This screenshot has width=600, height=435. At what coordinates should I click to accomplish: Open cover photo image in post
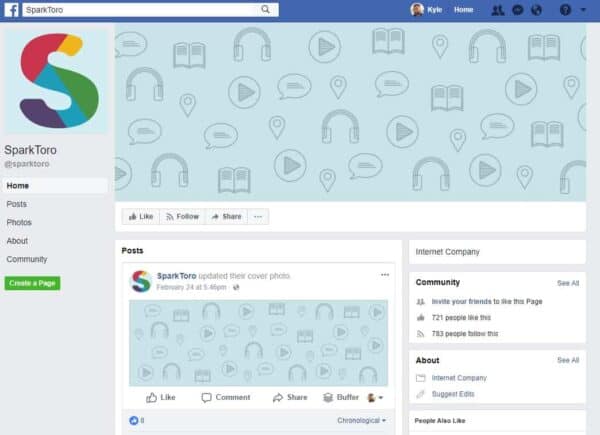click(x=259, y=343)
